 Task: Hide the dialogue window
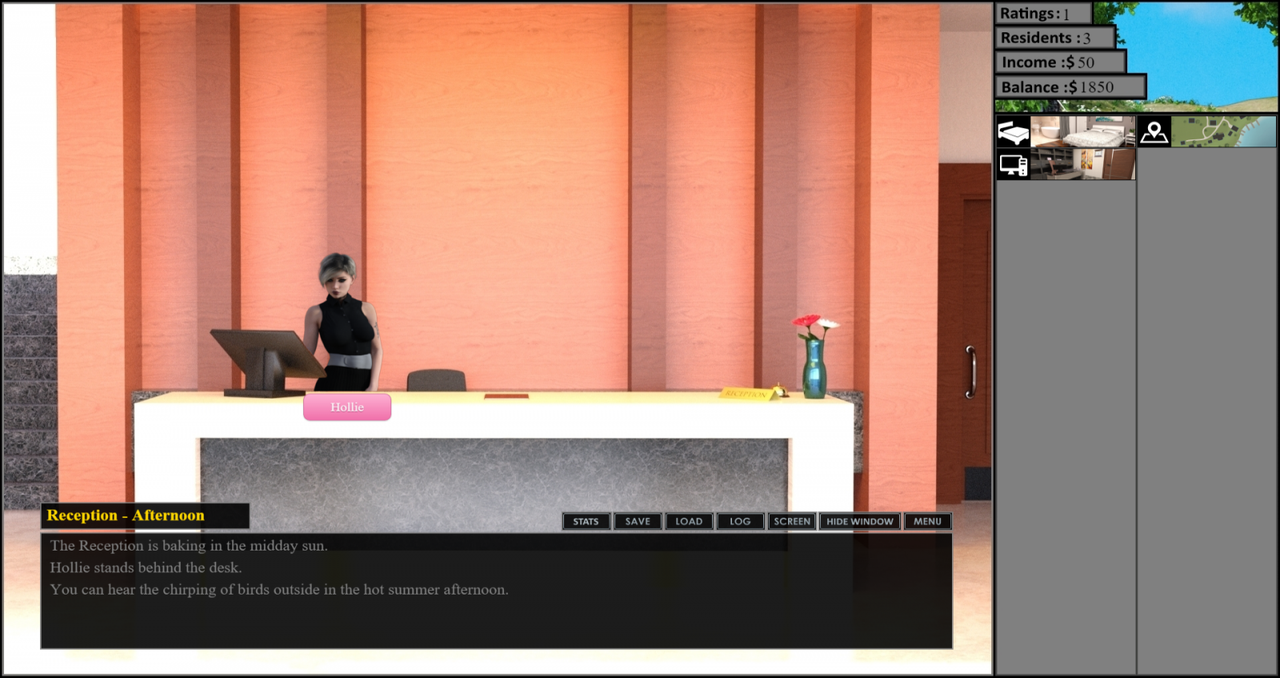[860, 521]
